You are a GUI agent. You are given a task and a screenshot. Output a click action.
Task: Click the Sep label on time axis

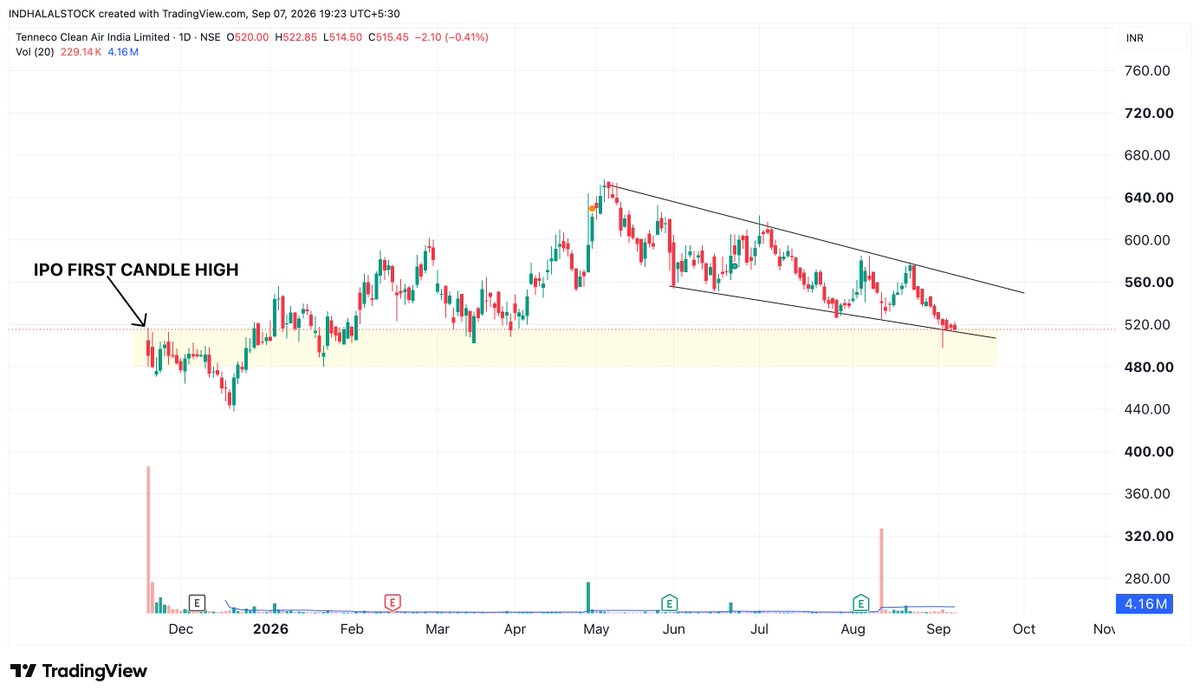(938, 630)
